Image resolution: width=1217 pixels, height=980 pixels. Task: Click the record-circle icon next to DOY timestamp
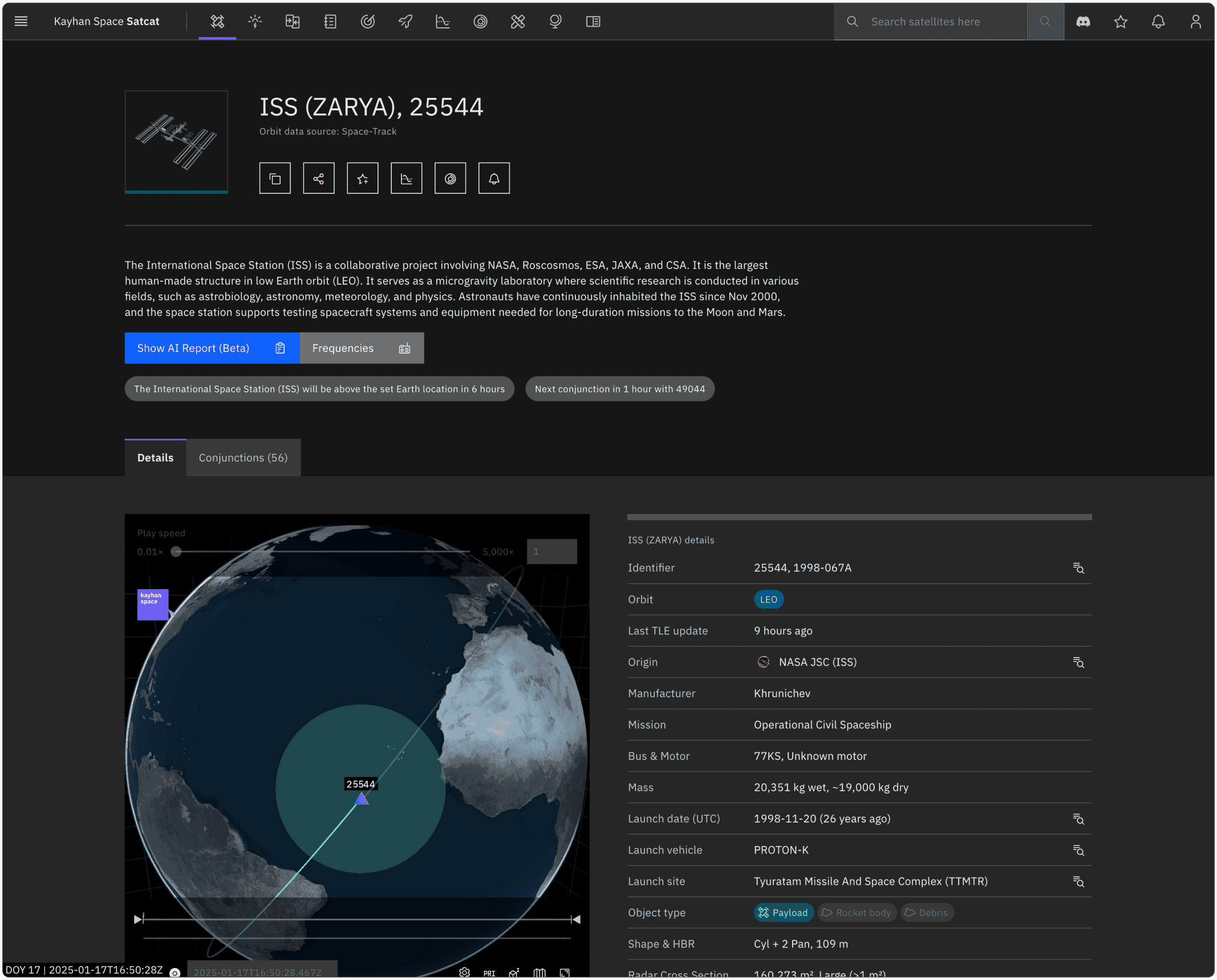[x=175, y=973]
